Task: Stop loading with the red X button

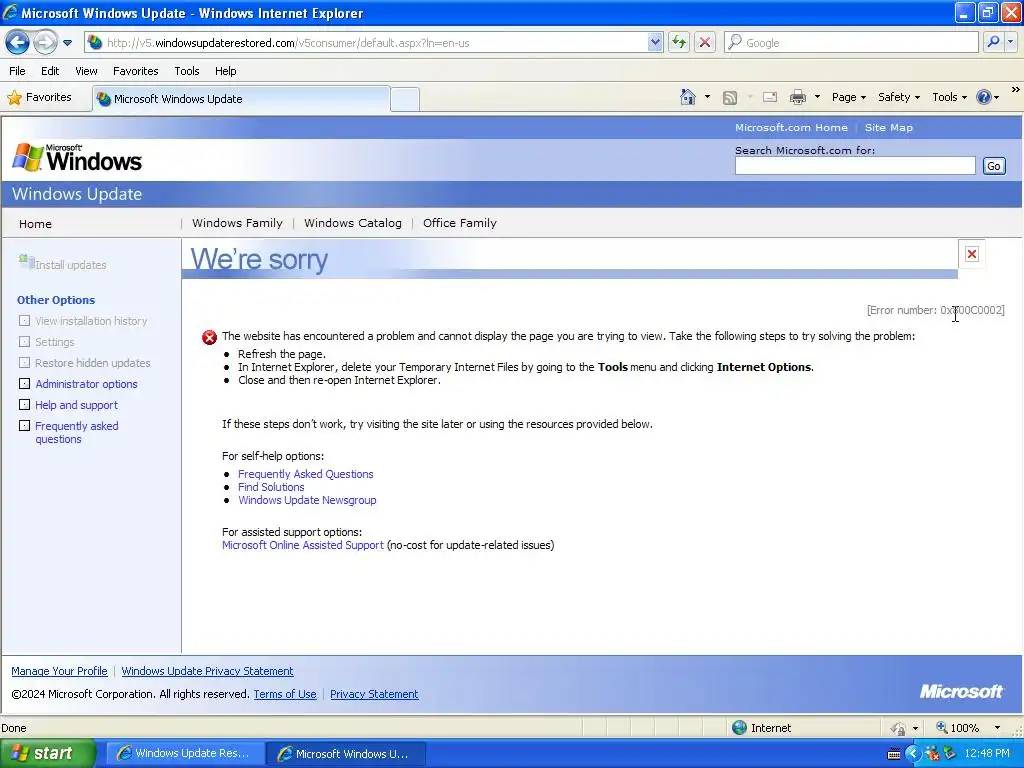Action: [705, 42]
